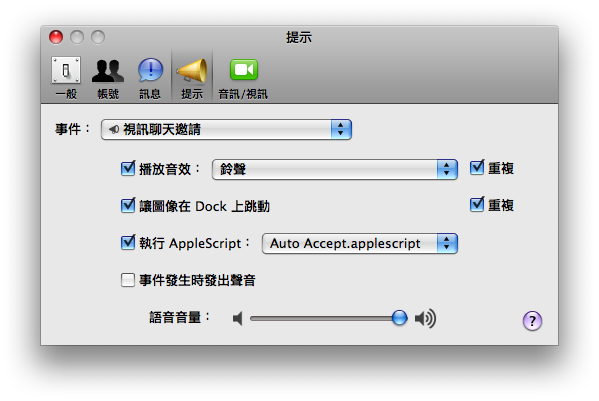Open the 帳號 accounts pane
This screenshot has width=599, height=401.
tap(108, 78)
